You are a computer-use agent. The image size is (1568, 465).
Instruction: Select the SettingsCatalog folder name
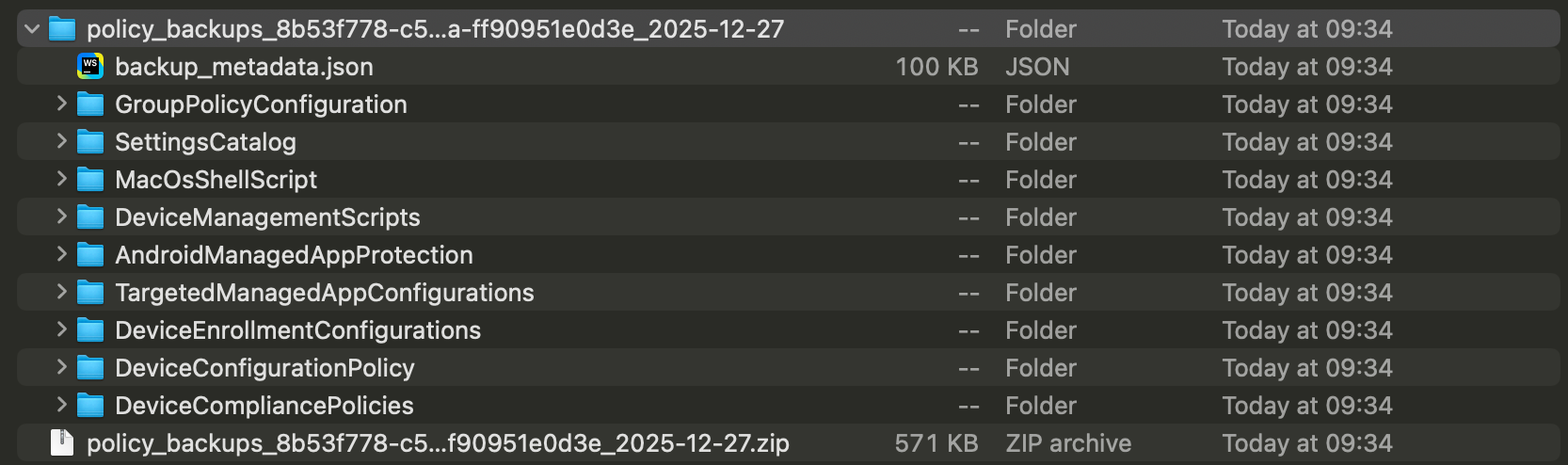click(205, 142)
